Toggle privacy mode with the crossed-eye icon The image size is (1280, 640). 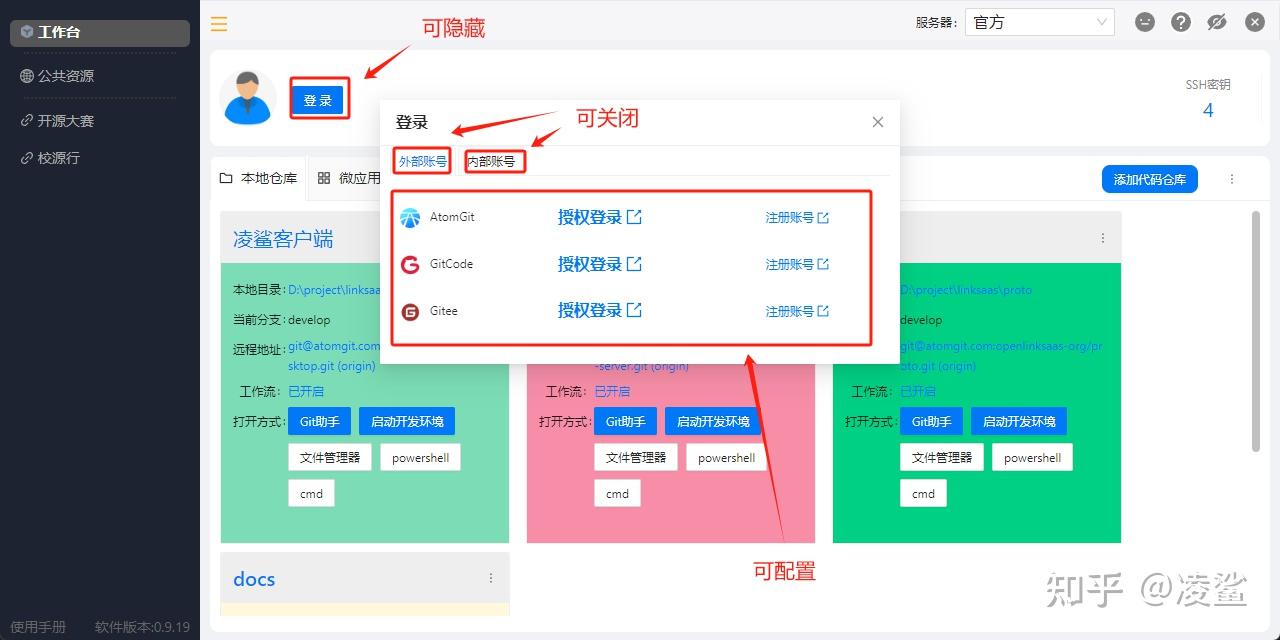coord(1216,21)
